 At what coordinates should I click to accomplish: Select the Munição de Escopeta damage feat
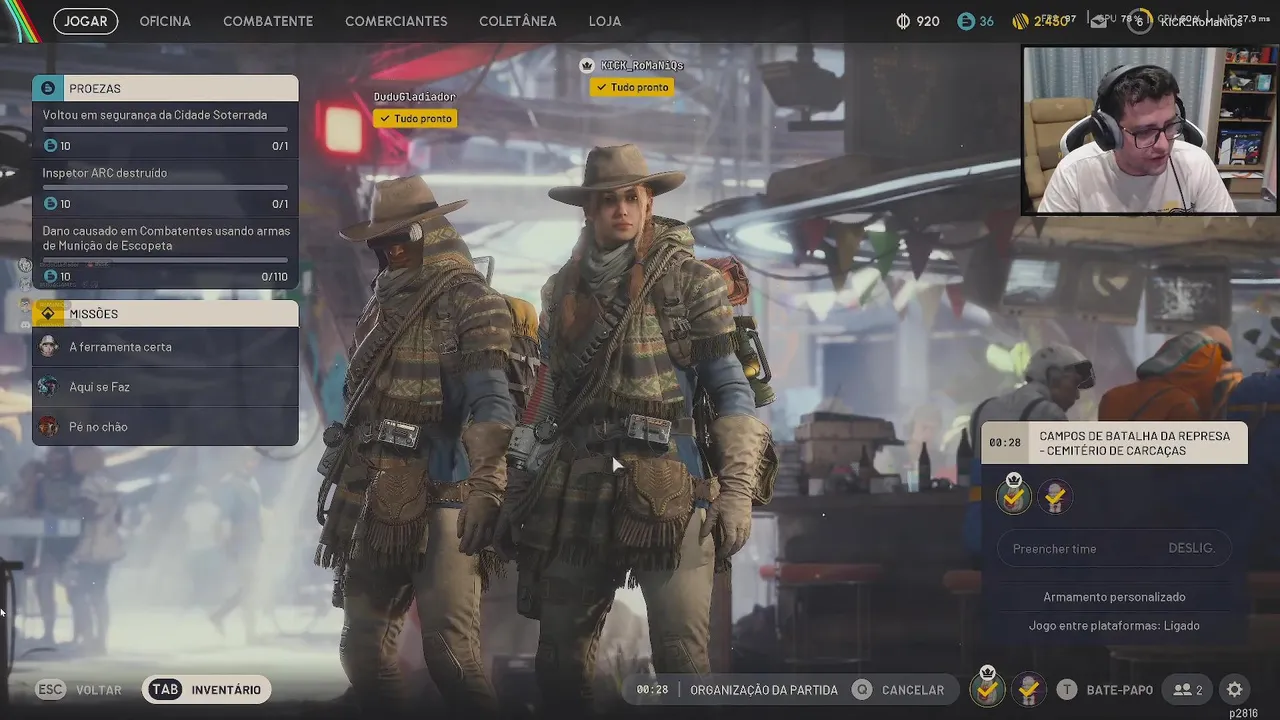pyautogui.click(x=165, y=252)
